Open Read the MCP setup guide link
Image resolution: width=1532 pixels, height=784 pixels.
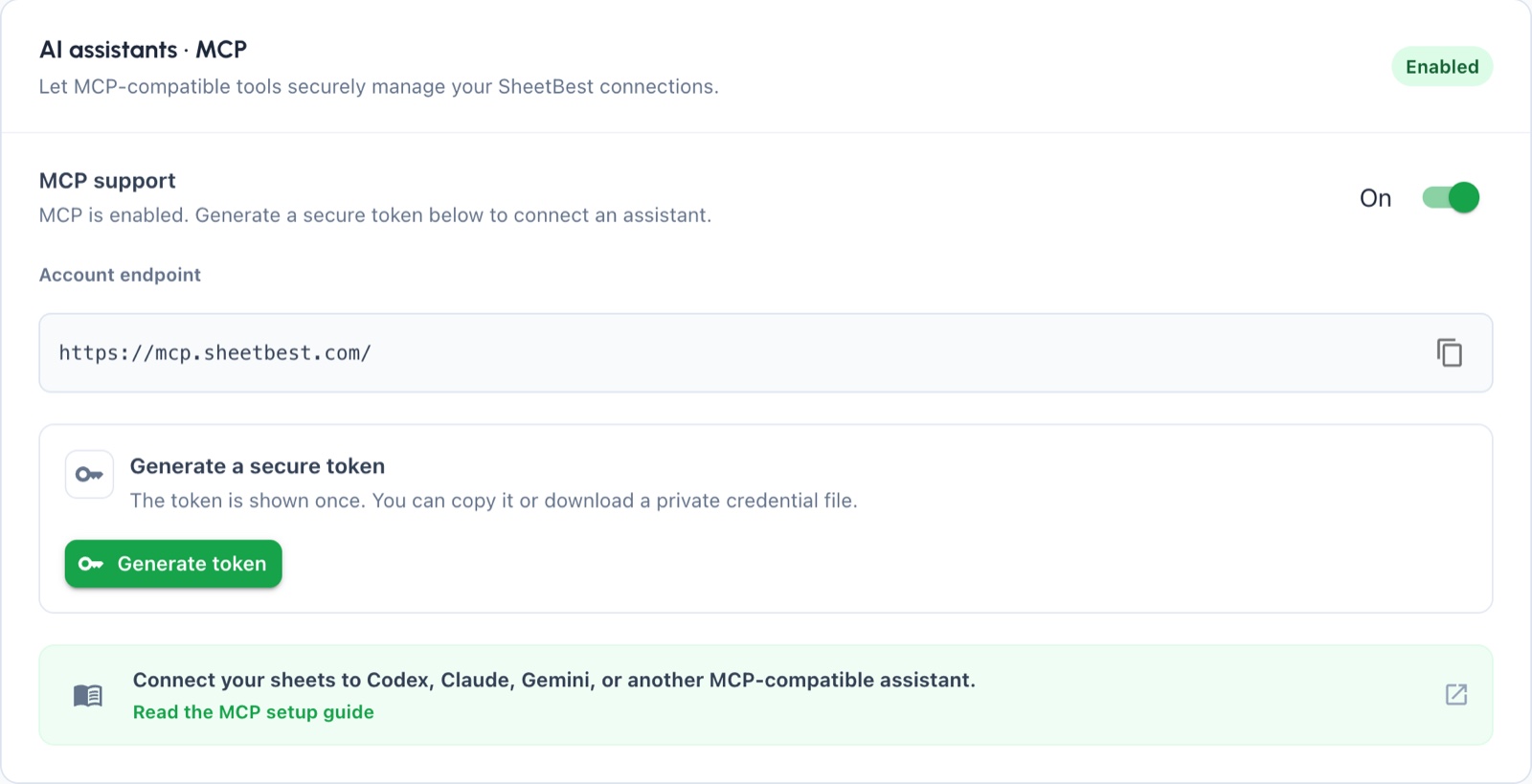[x=254, y=712]
